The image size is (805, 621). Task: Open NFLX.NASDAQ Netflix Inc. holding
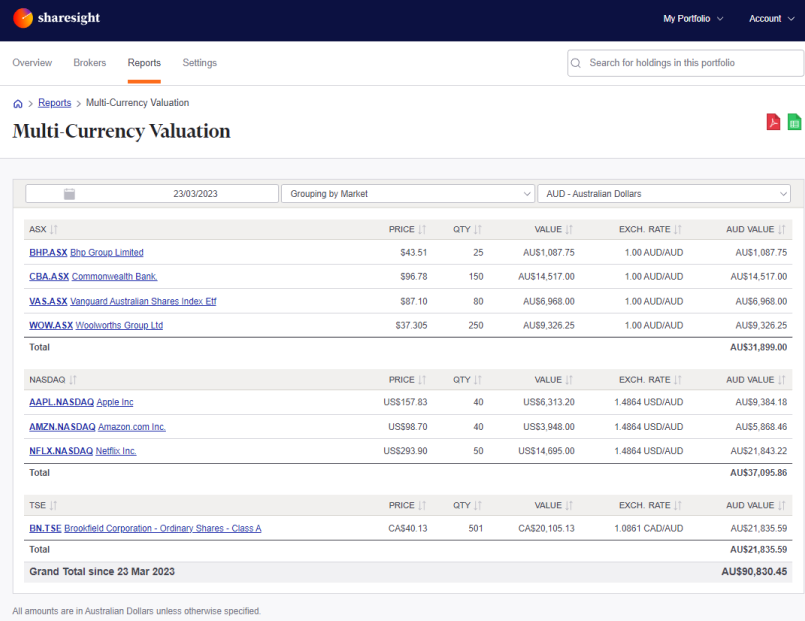[x=83, y=451]
